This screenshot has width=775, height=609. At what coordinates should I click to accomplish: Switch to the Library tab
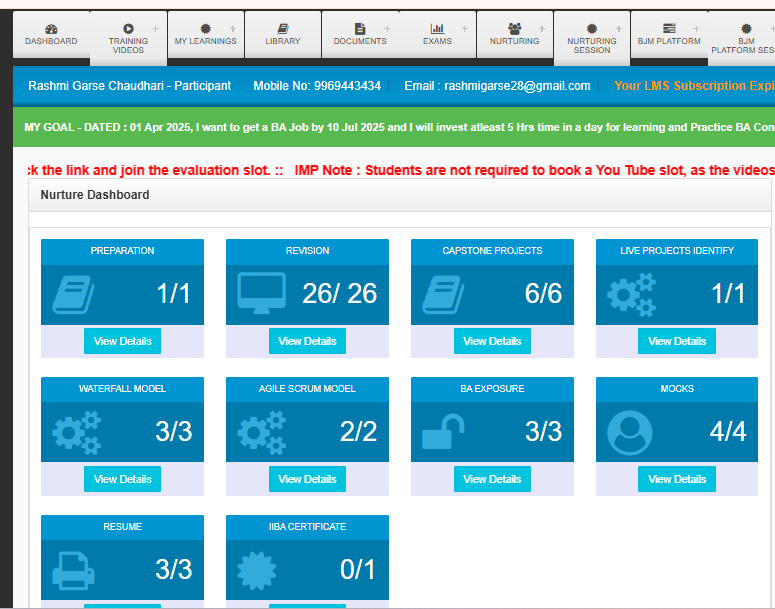tap(283, 35)
